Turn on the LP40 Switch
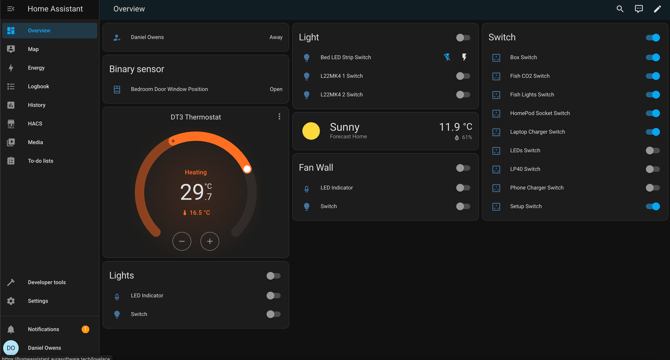The height and width of the screenshot is (360, 670). click(x=653, y=169)
